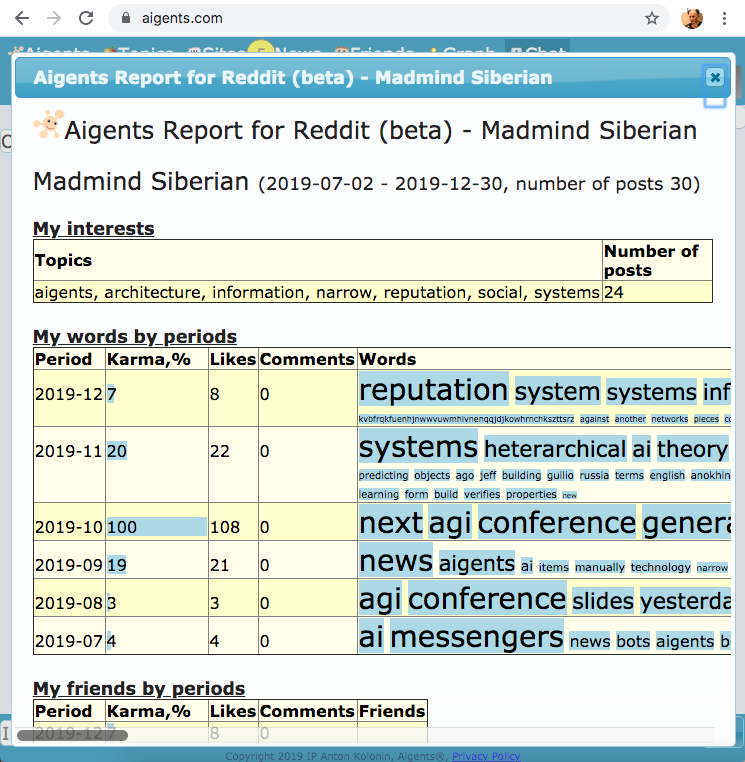Click the word 'slides' in 2019-08 row
The height and width of the screenshot is (762, 745).
pos(603,601)
